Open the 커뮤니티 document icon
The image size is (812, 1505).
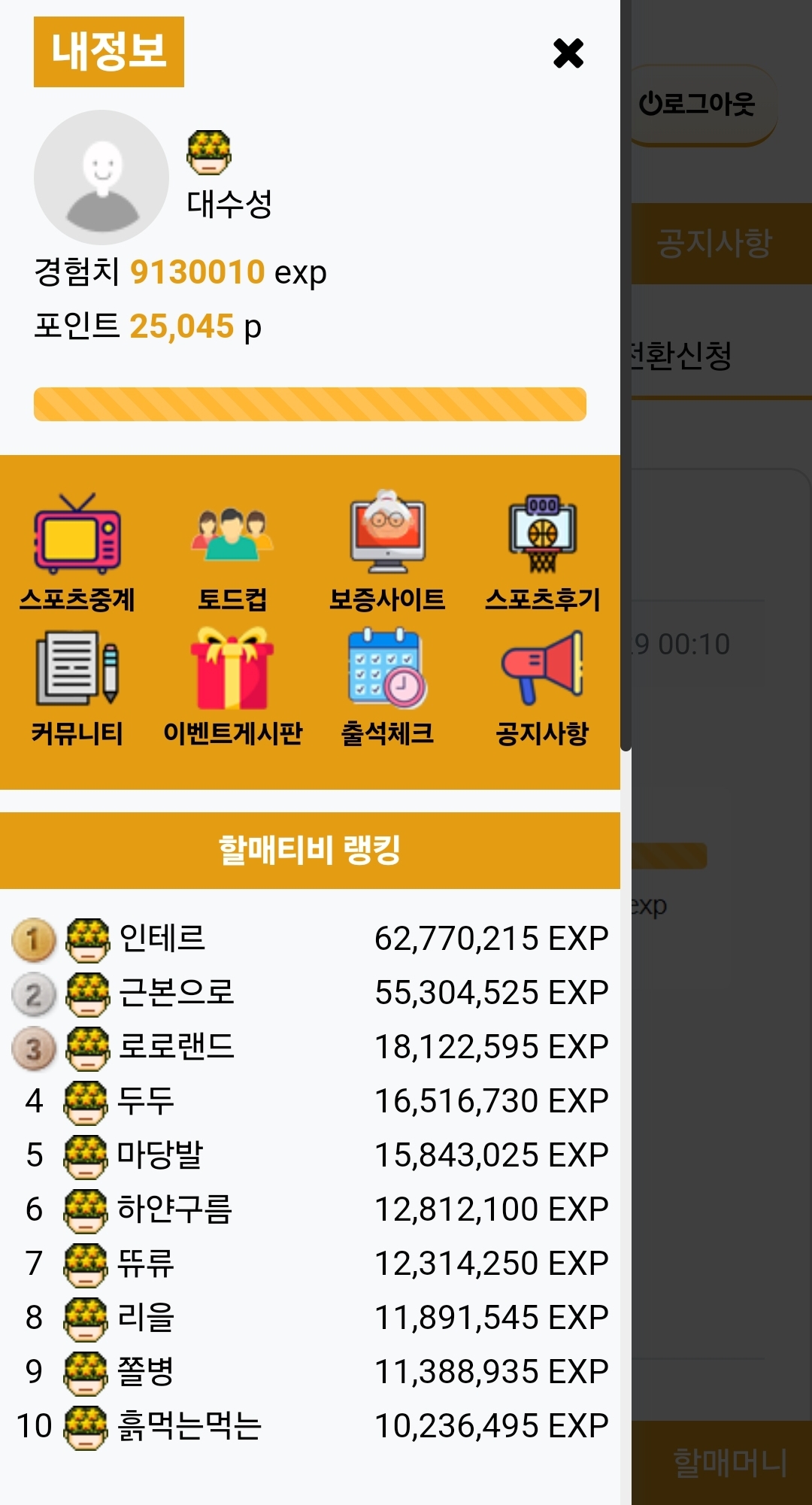pos(77,668)
